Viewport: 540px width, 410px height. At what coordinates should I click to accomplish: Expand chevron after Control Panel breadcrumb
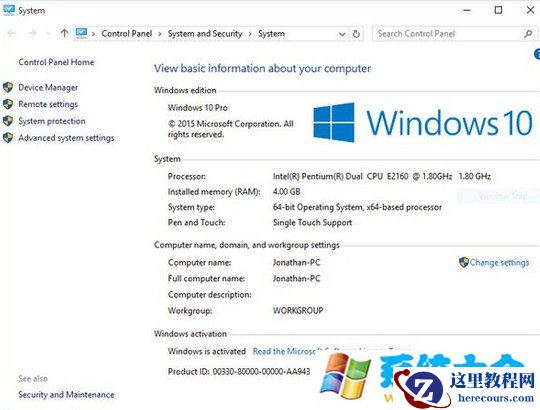click(x=160, y=34)
